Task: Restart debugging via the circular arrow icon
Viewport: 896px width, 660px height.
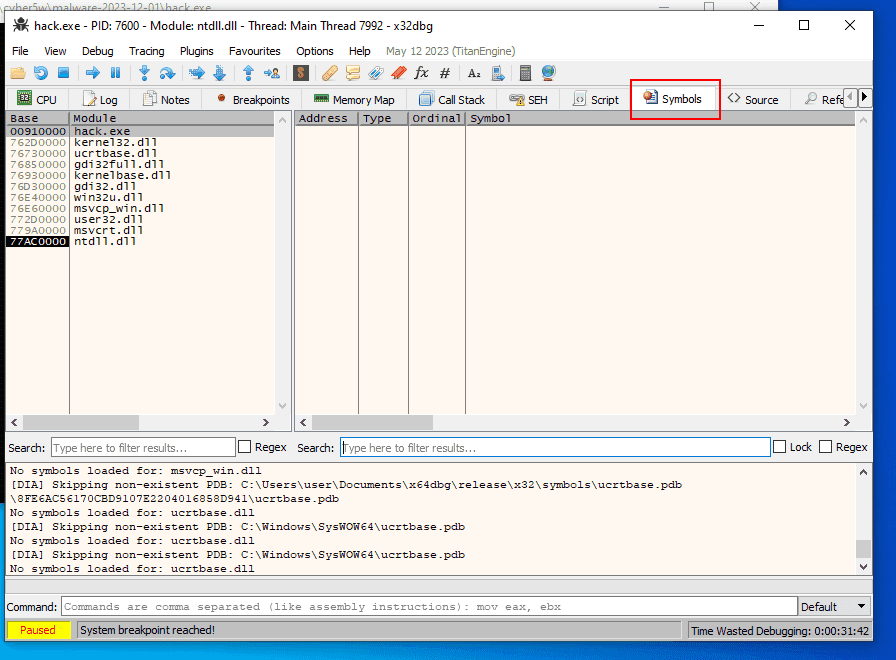Action: (40, 72)
